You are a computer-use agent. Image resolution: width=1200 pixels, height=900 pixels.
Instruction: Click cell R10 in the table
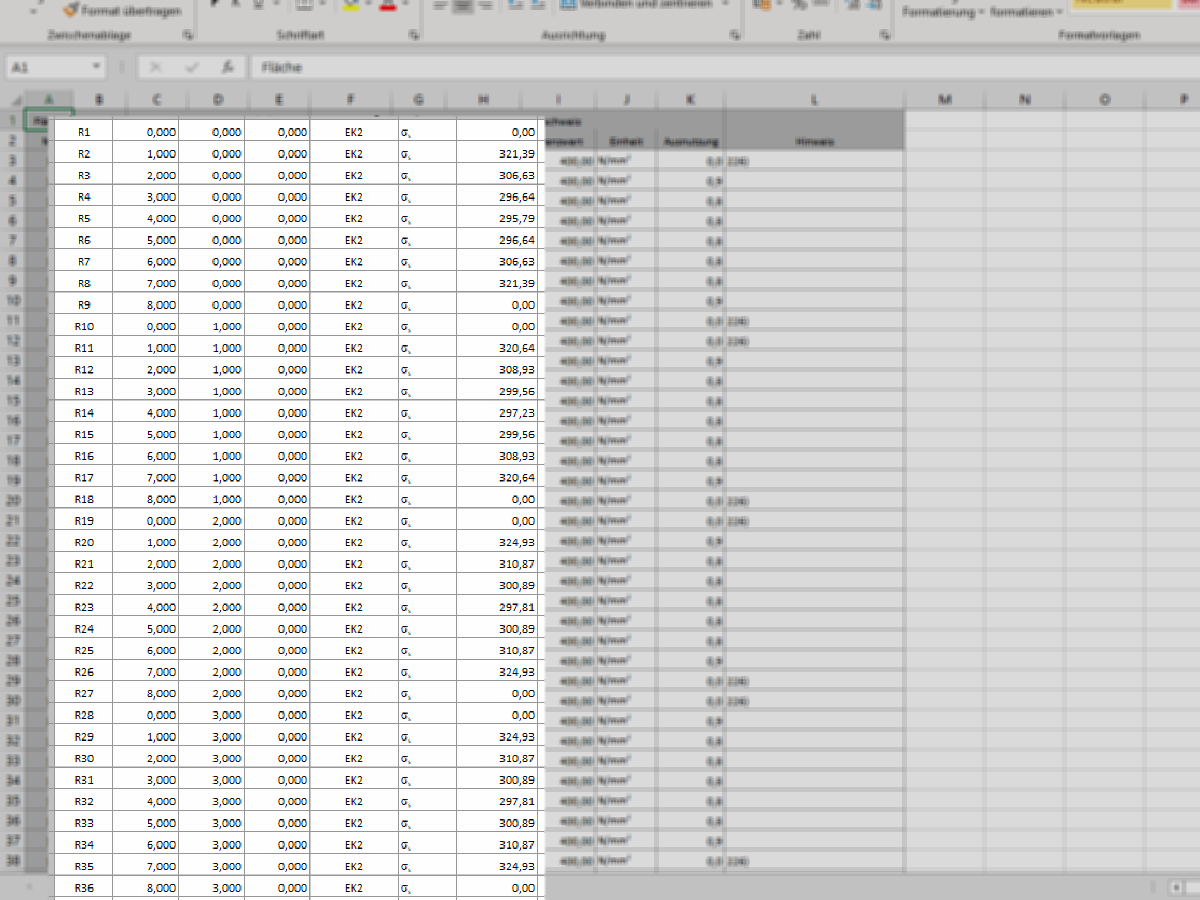coord(83,326)
